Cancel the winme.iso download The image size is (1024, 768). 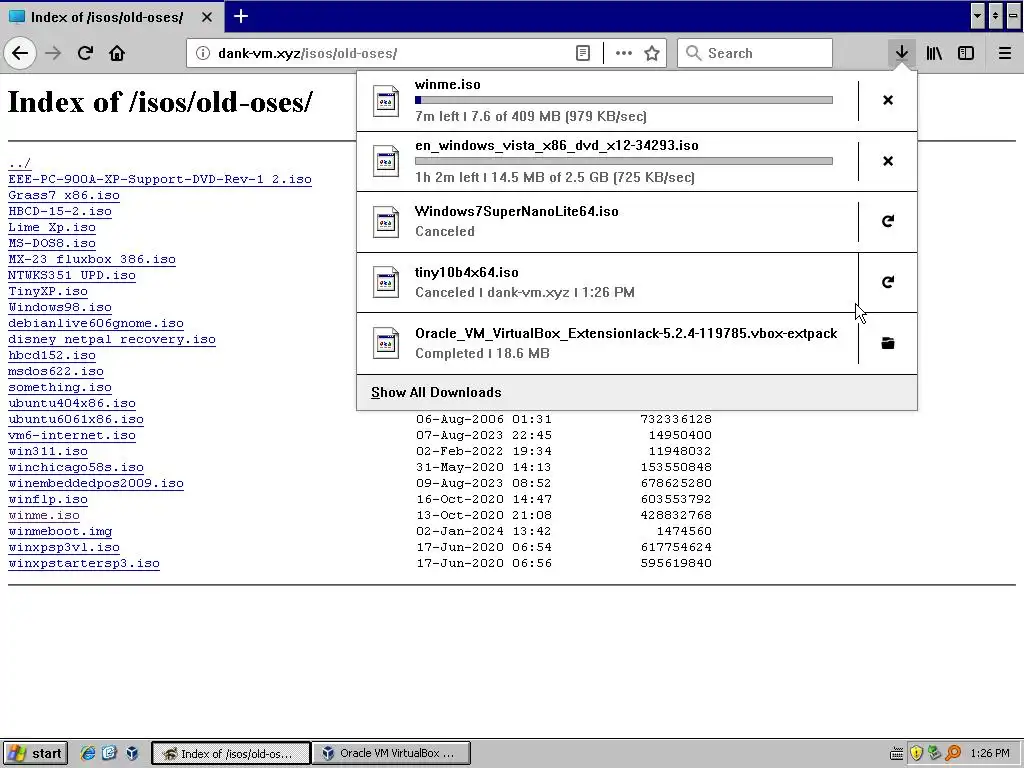[x=888, y=100]
